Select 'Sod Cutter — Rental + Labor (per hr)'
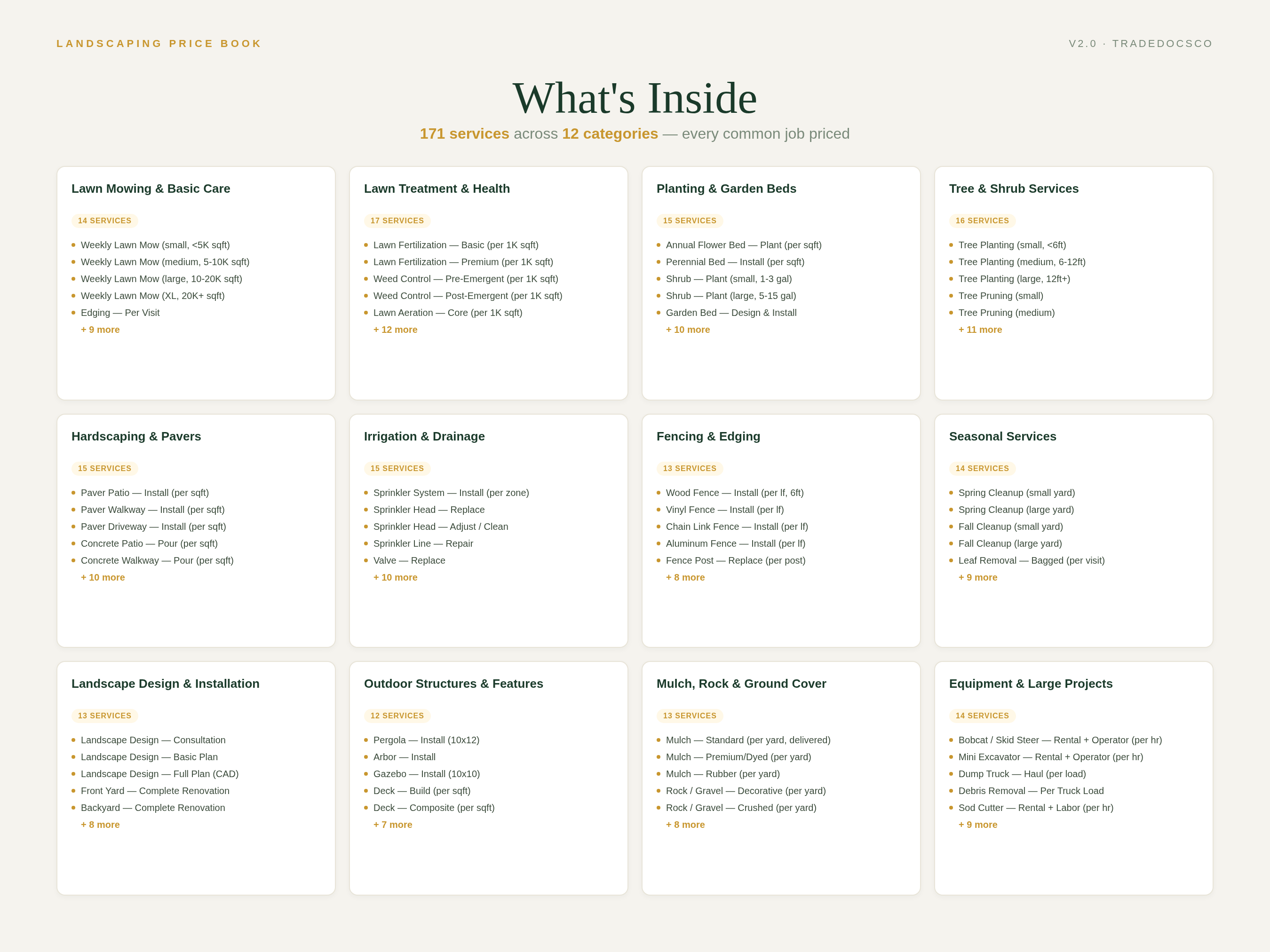 tap(1036, 807)
